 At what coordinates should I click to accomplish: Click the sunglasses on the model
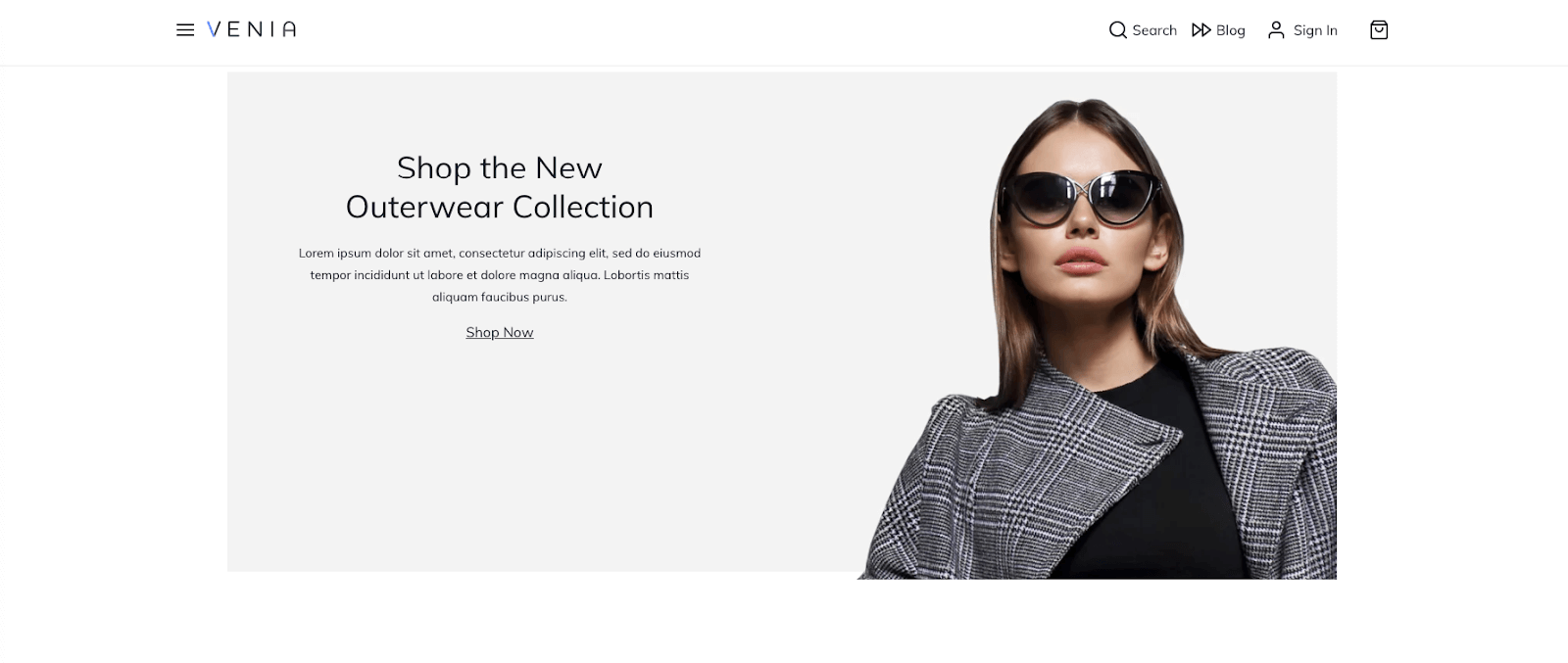pos(1080,197)
